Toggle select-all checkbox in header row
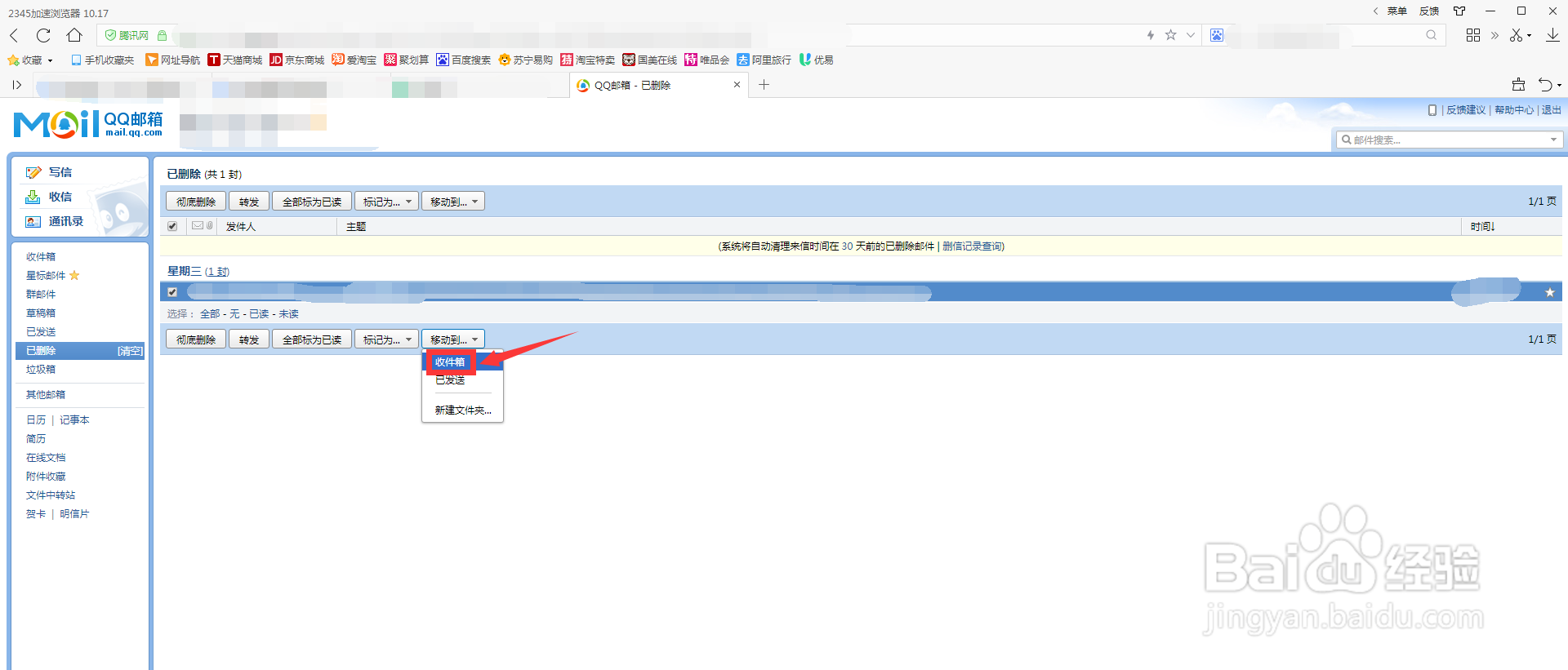Image resolution: width=1568 pixels, height=670 pixels. [x=172, y=226]
